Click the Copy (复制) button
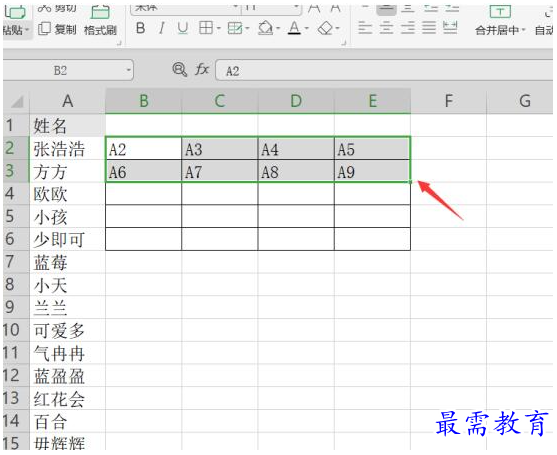The image size is (557, 455). pos(57,29)
